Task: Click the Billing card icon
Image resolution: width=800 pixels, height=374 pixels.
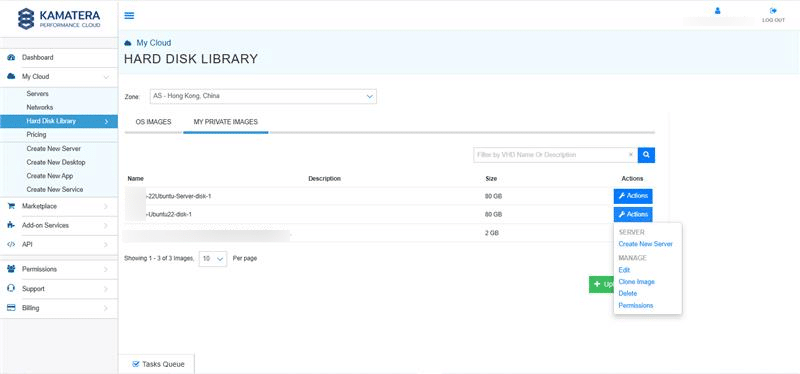Action: tap(11, 308)
